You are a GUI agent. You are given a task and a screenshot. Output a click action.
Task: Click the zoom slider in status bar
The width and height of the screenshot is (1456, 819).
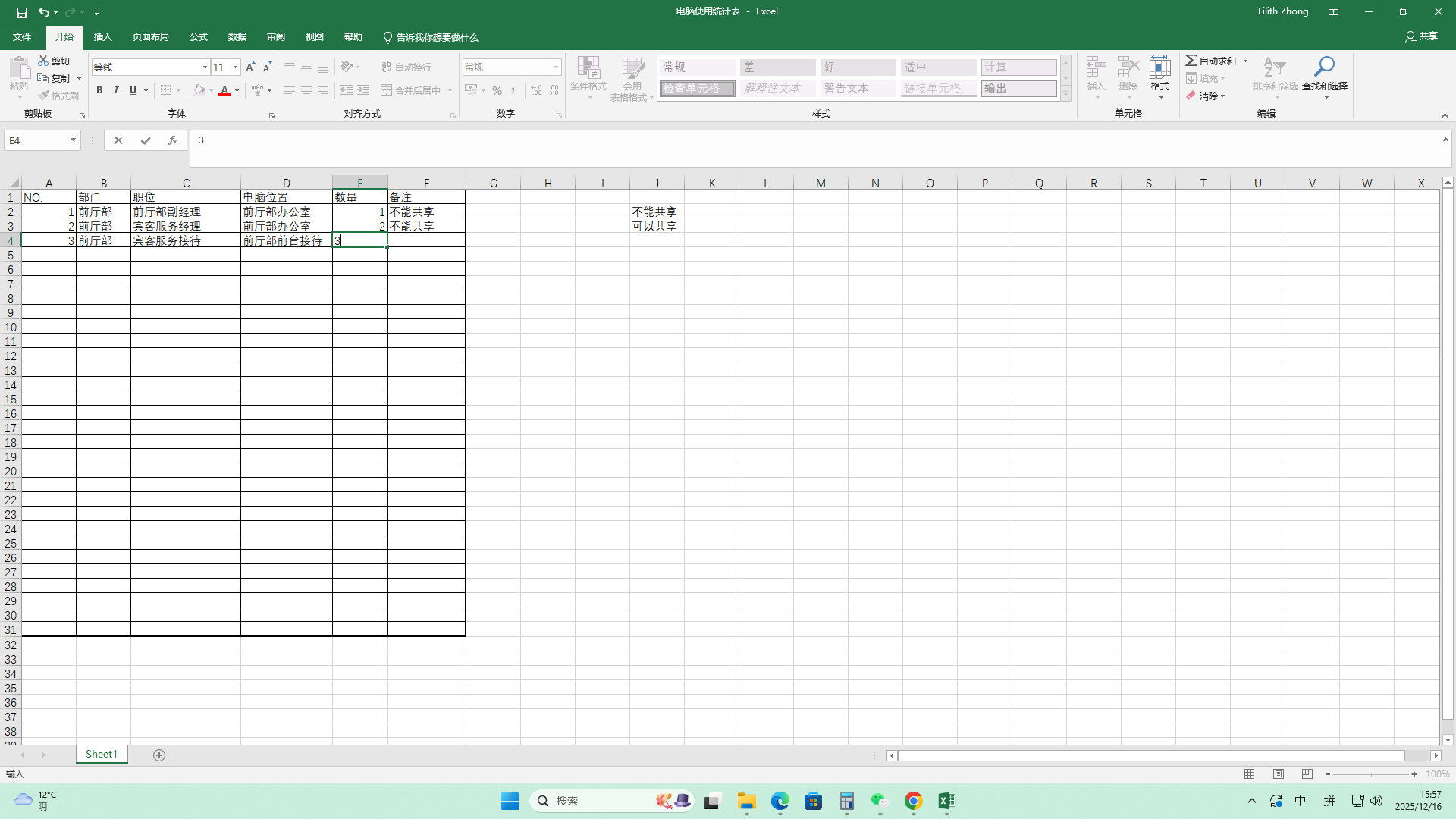pyautogui.click(x=1371, y=774)
